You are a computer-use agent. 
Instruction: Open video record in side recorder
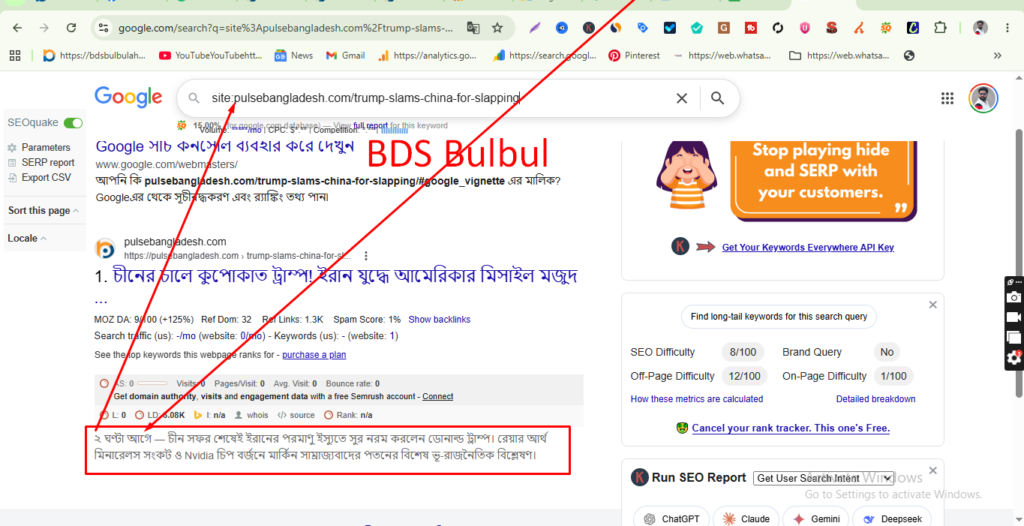click(1014, 317)
